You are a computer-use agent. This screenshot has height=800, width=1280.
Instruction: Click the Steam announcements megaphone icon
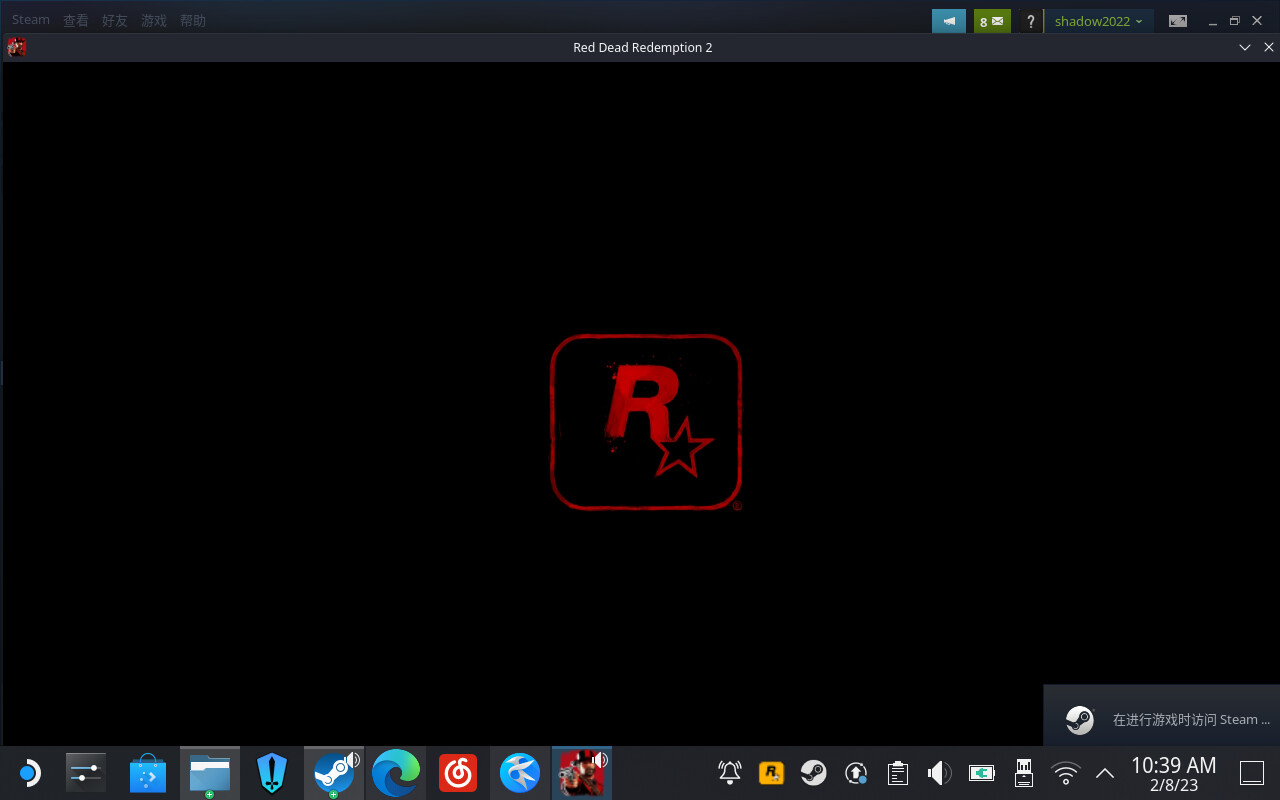coord(949,21)
